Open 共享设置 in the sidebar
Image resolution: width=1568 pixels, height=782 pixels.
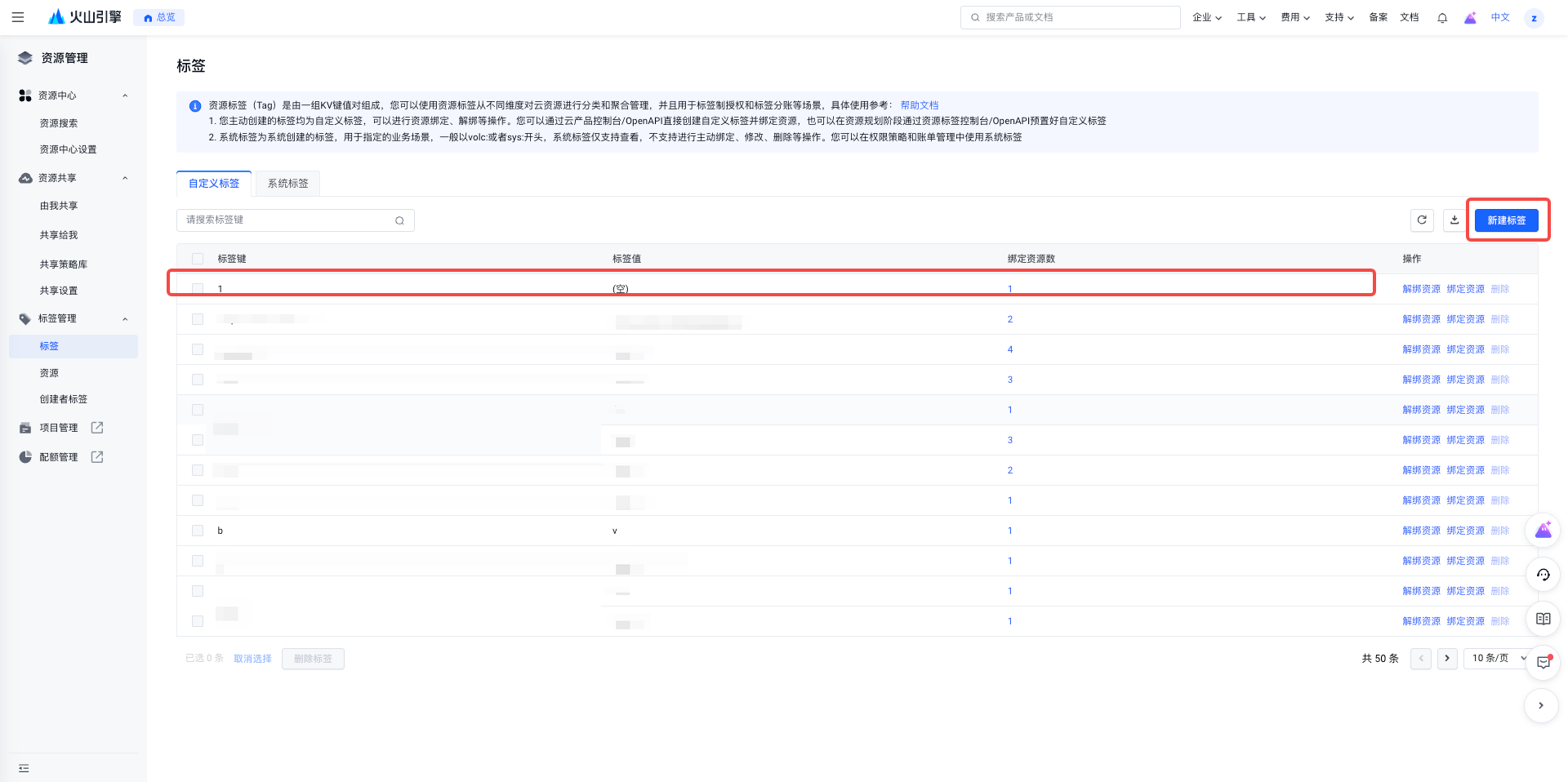click(x=59, y=291)
